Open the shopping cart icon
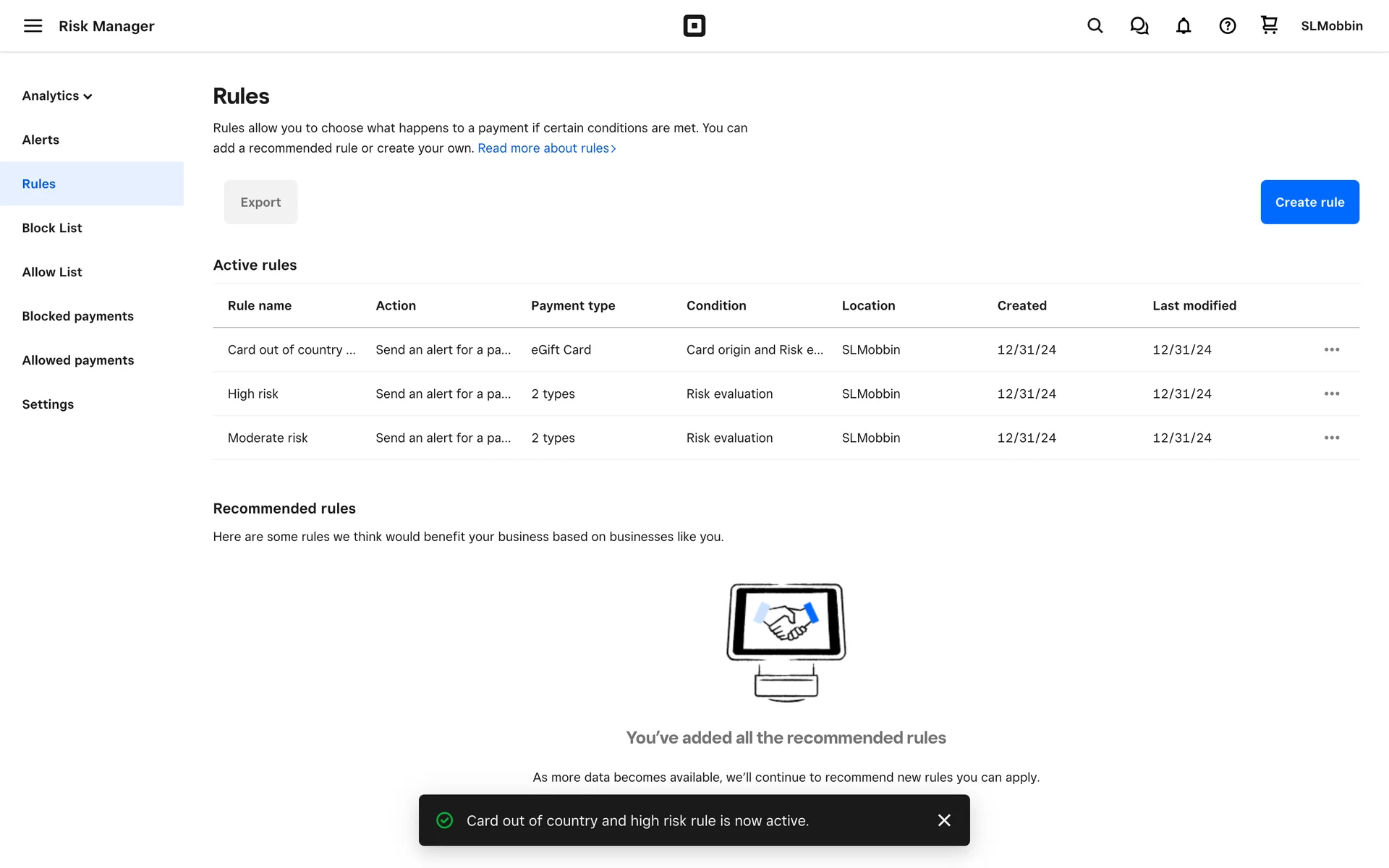 [x=1269, y=25]
